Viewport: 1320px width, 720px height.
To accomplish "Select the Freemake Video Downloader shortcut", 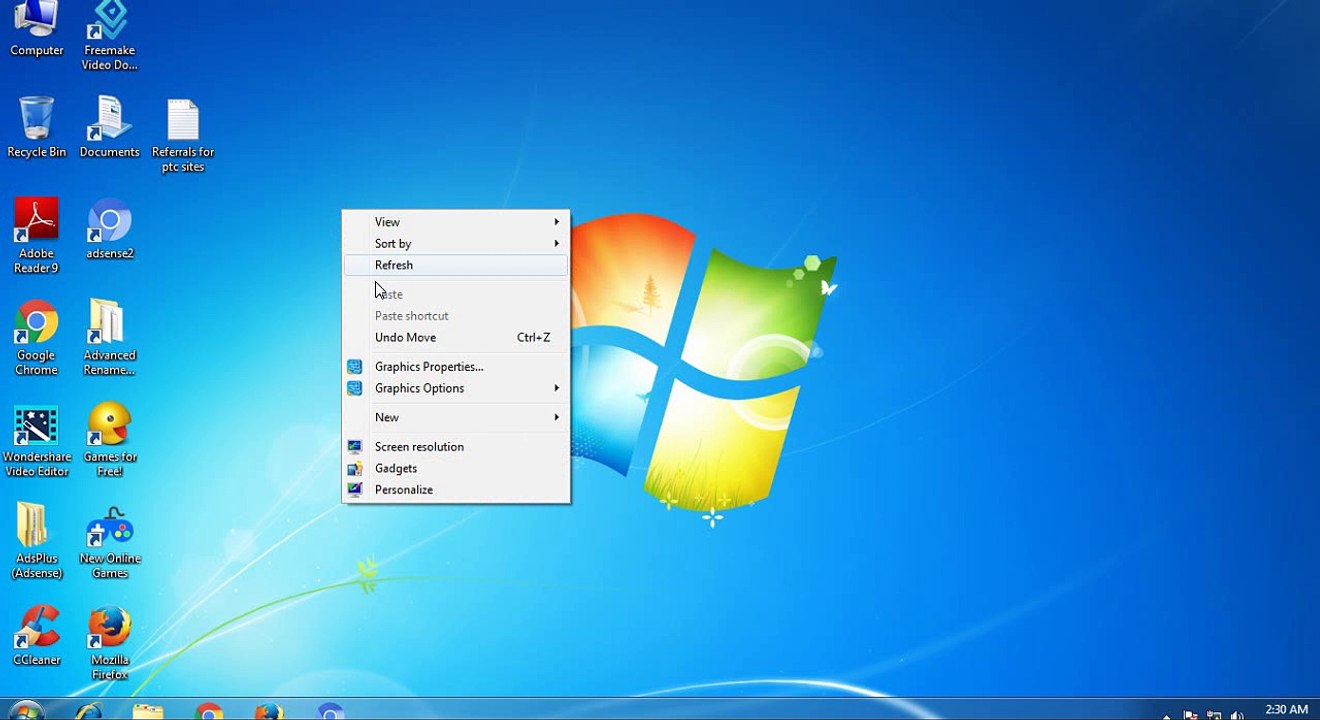I will coord(110,37).
